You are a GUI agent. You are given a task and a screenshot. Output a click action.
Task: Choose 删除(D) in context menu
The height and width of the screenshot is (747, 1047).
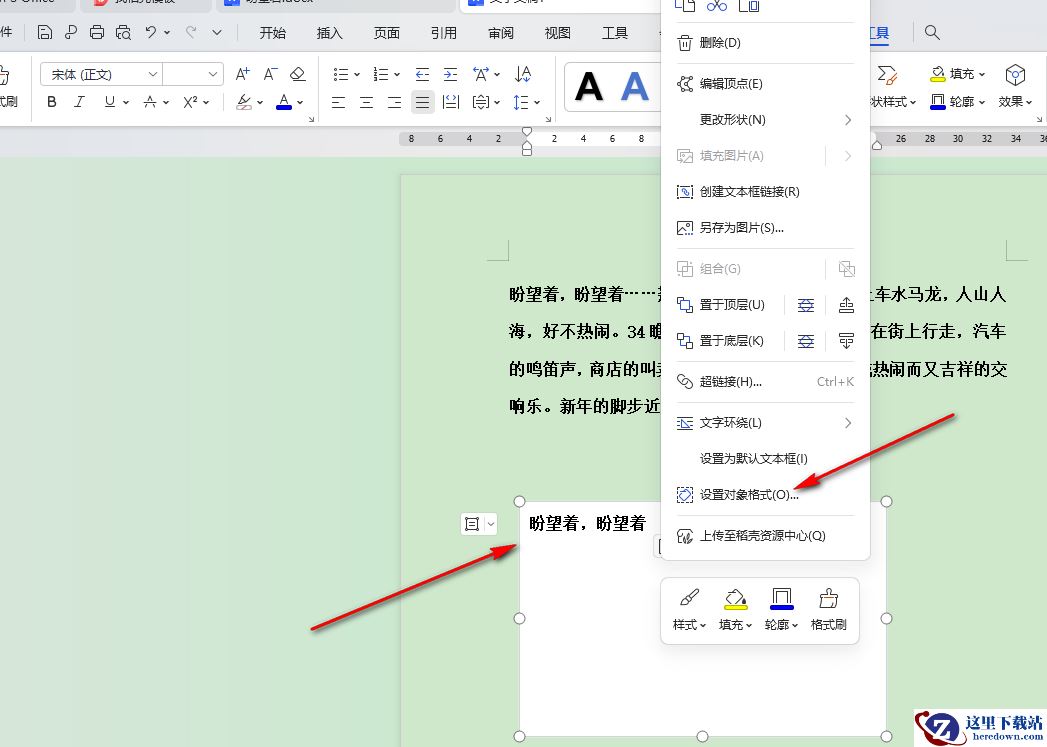click(765, 43)
